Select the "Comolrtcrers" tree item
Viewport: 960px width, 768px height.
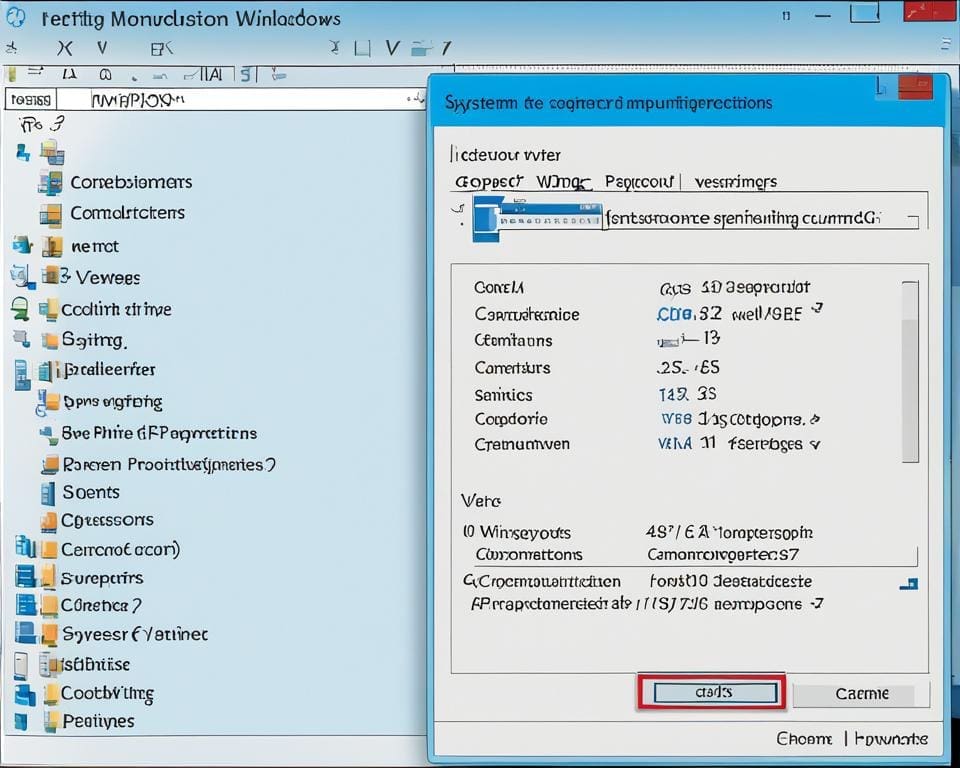point(127,213)
